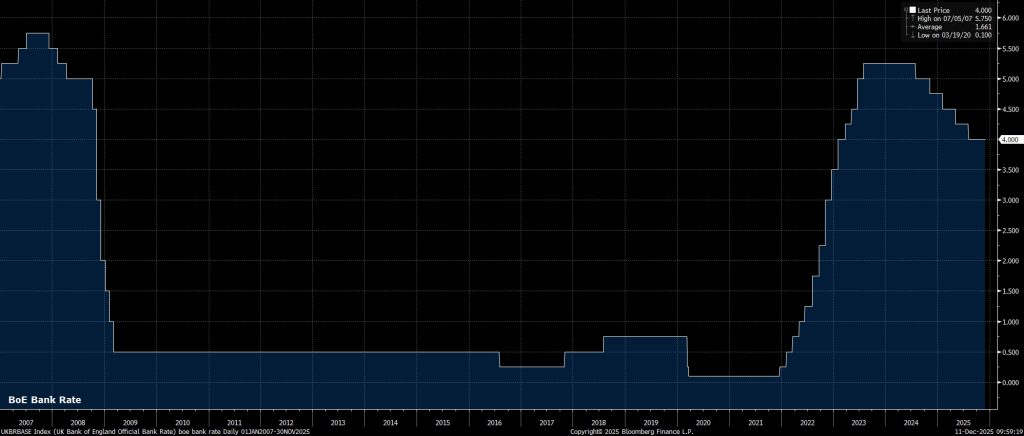Viewport: 1024px width, 436px height.
Task: Select the Last Price legend entry
Action: point(934,9)
